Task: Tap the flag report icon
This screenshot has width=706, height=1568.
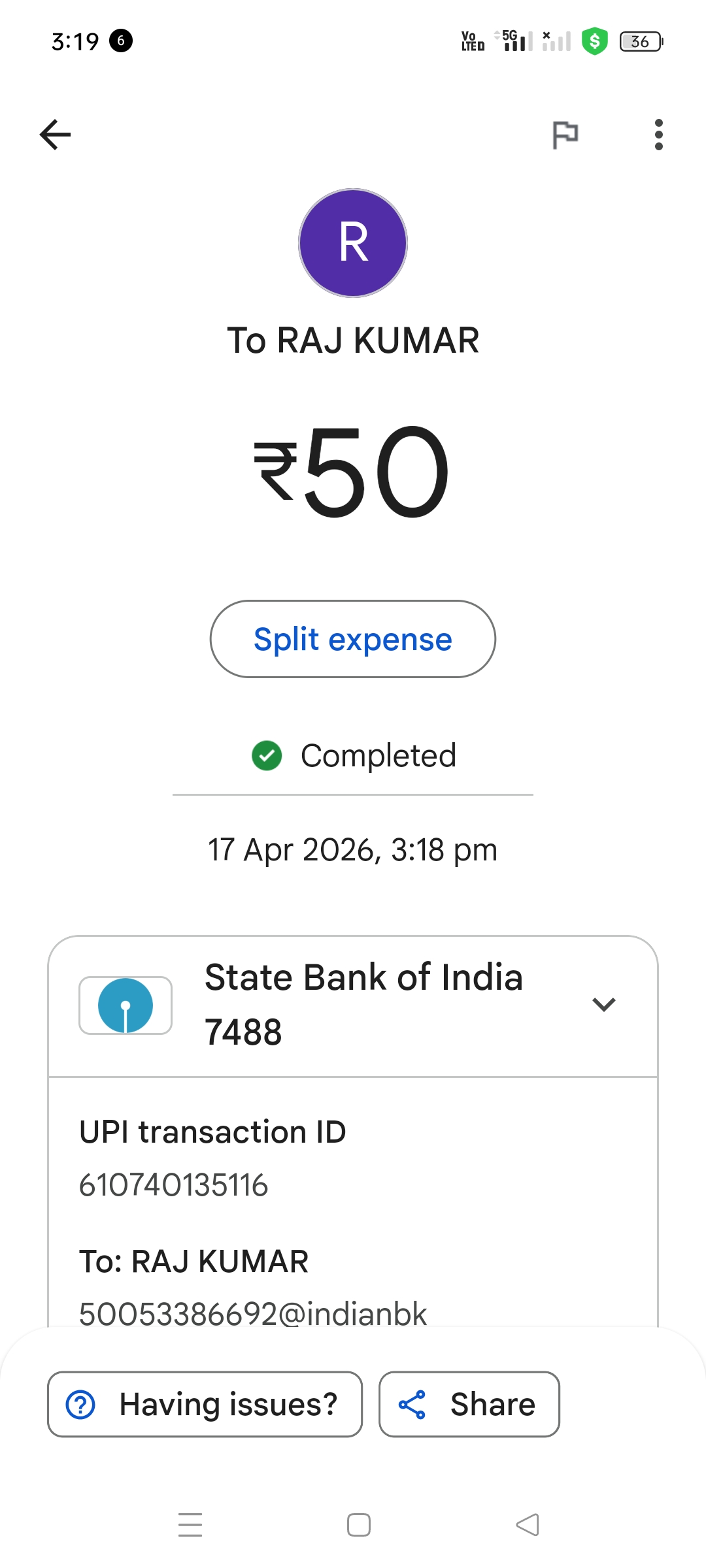Action: click(x=565, y=135)
